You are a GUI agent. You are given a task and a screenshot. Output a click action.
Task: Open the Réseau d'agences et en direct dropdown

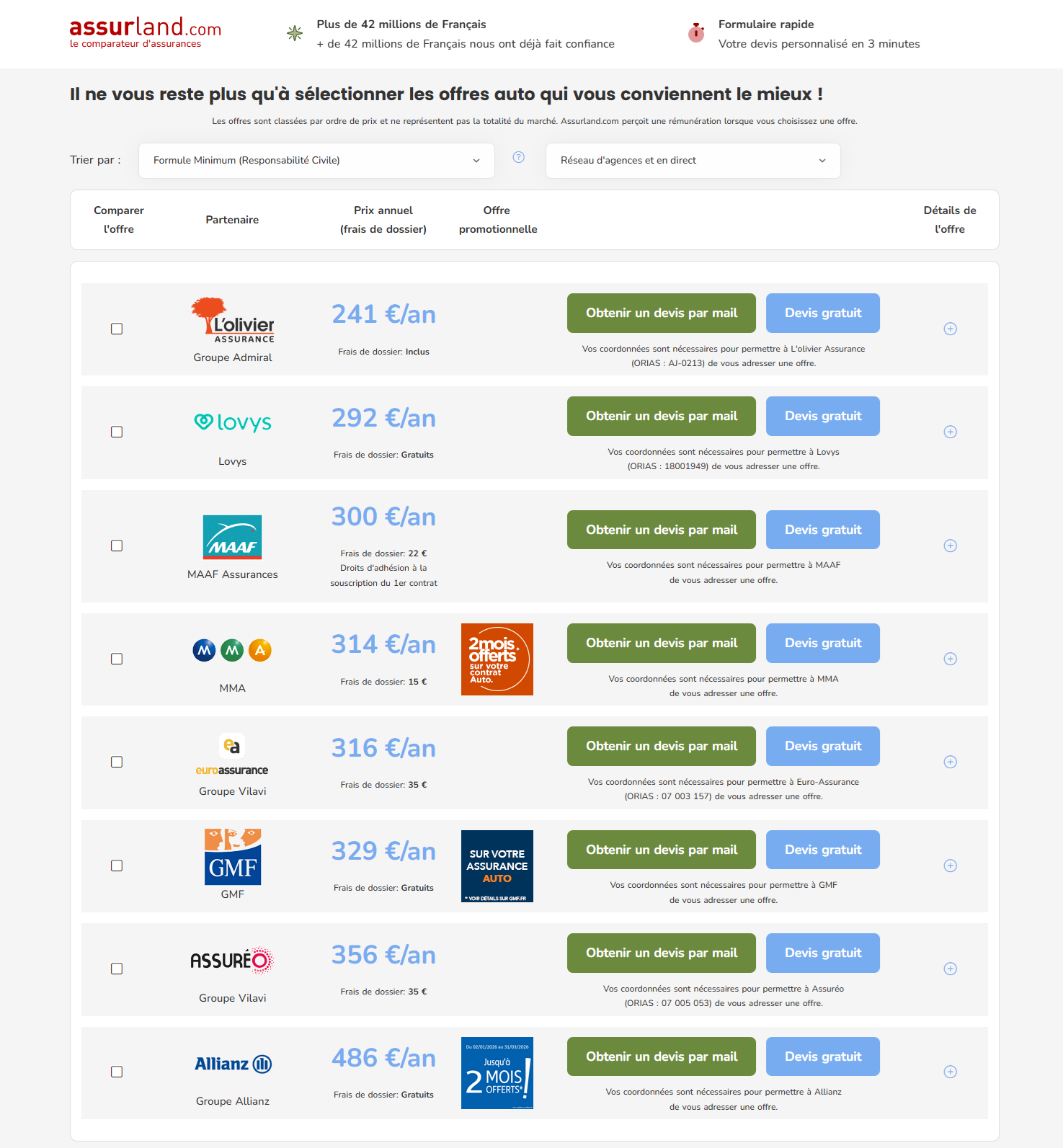pos(693,161)
